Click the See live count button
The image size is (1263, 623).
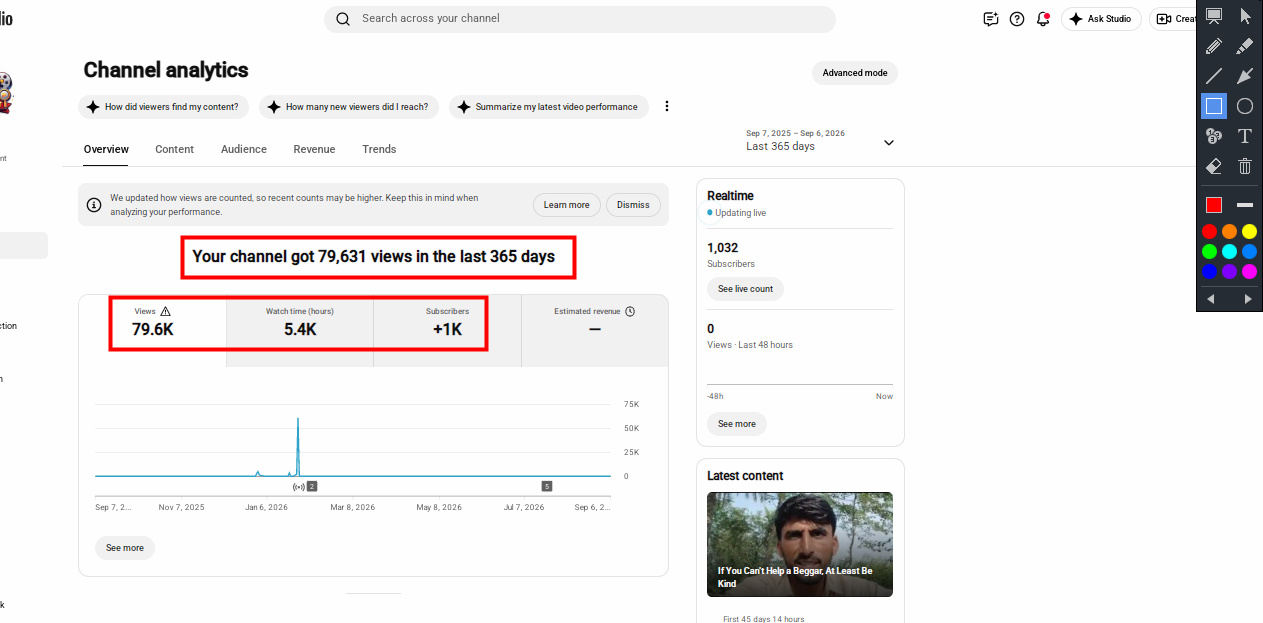coord(746,289)
